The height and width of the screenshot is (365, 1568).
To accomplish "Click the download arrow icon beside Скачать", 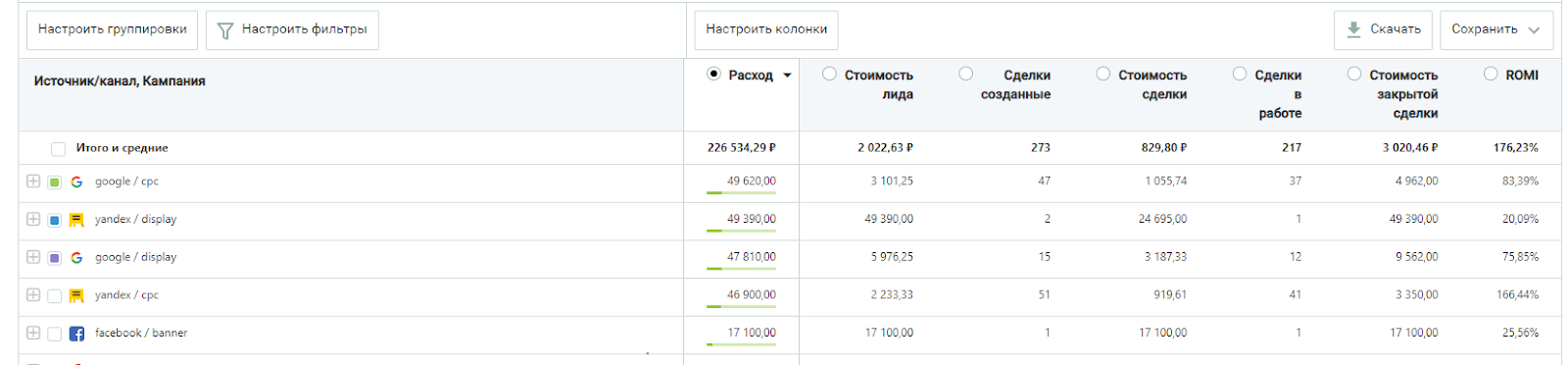I will point(1353,29).
